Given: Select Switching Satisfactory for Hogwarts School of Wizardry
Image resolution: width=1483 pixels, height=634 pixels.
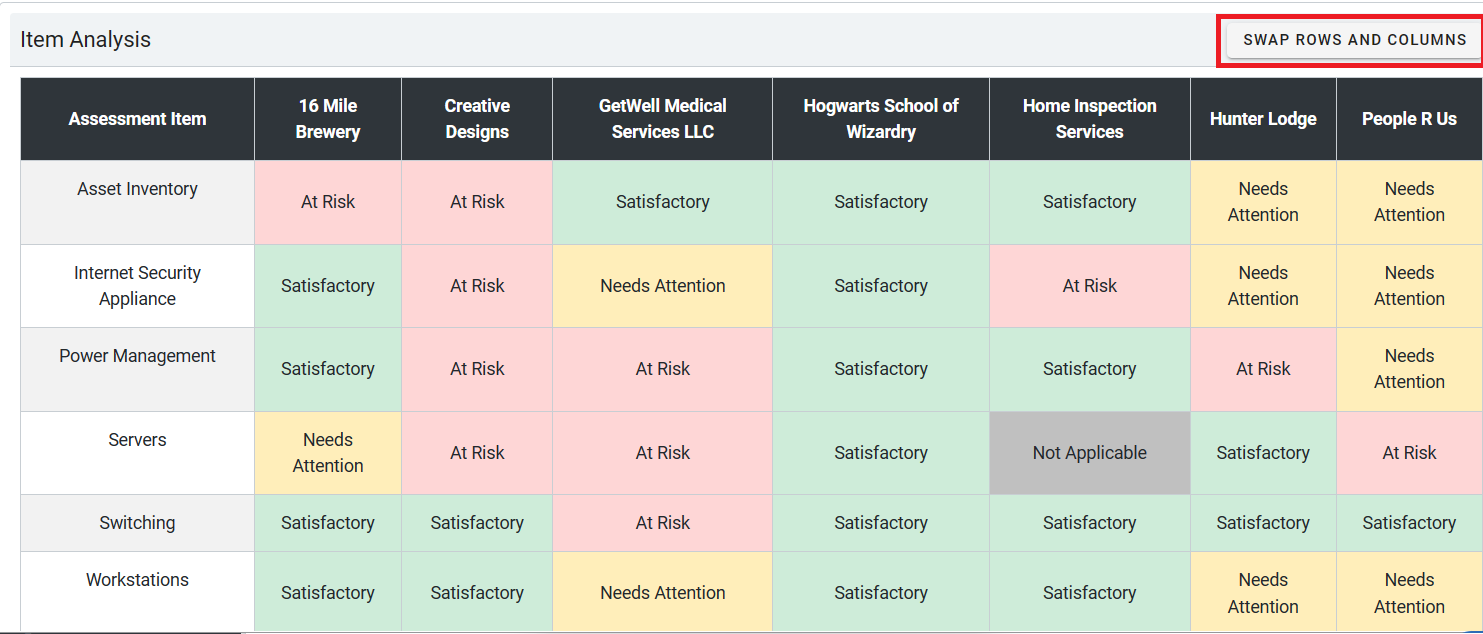Looking at the screenshot, I should click(x=881, y=523).
